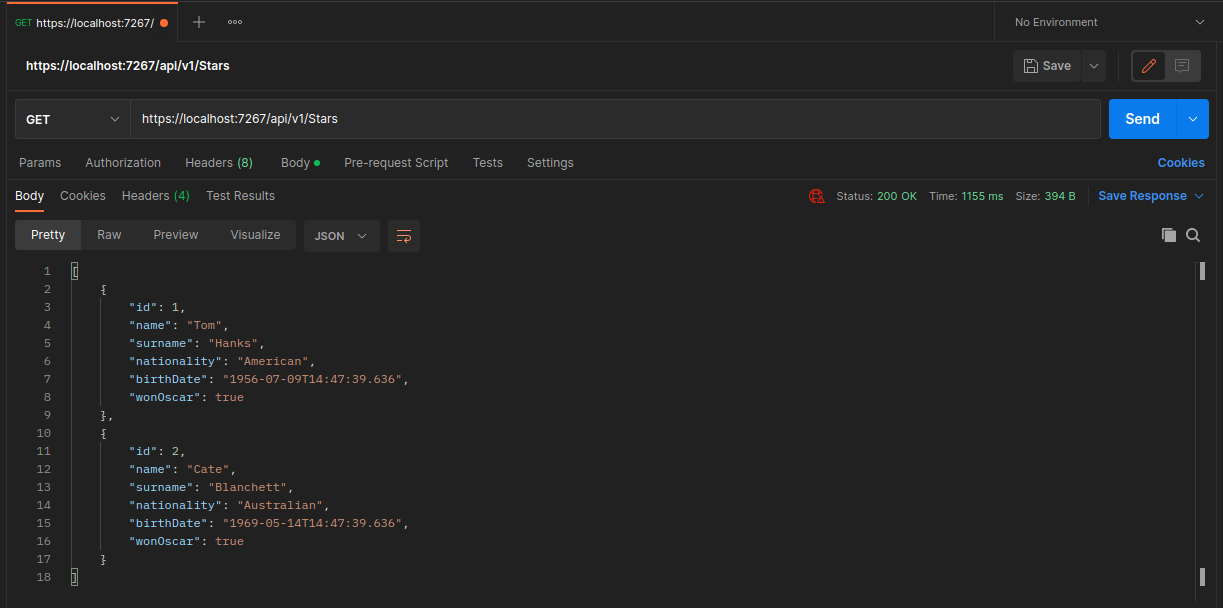The image size is (1223, 608).
Task: Switch to the Test Results tab
Action: click(240, 196)
